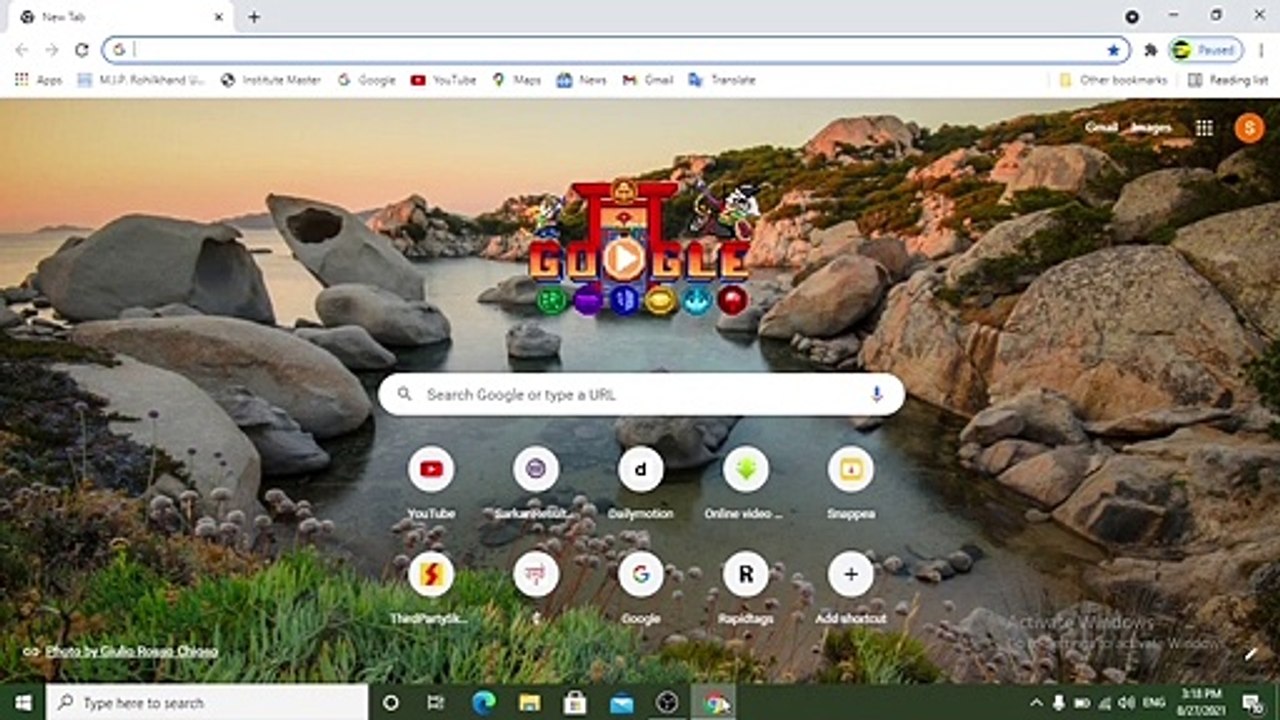Open the Reading list panel
This screenshot has height=720, width=1280.
tap(1228, 80)
